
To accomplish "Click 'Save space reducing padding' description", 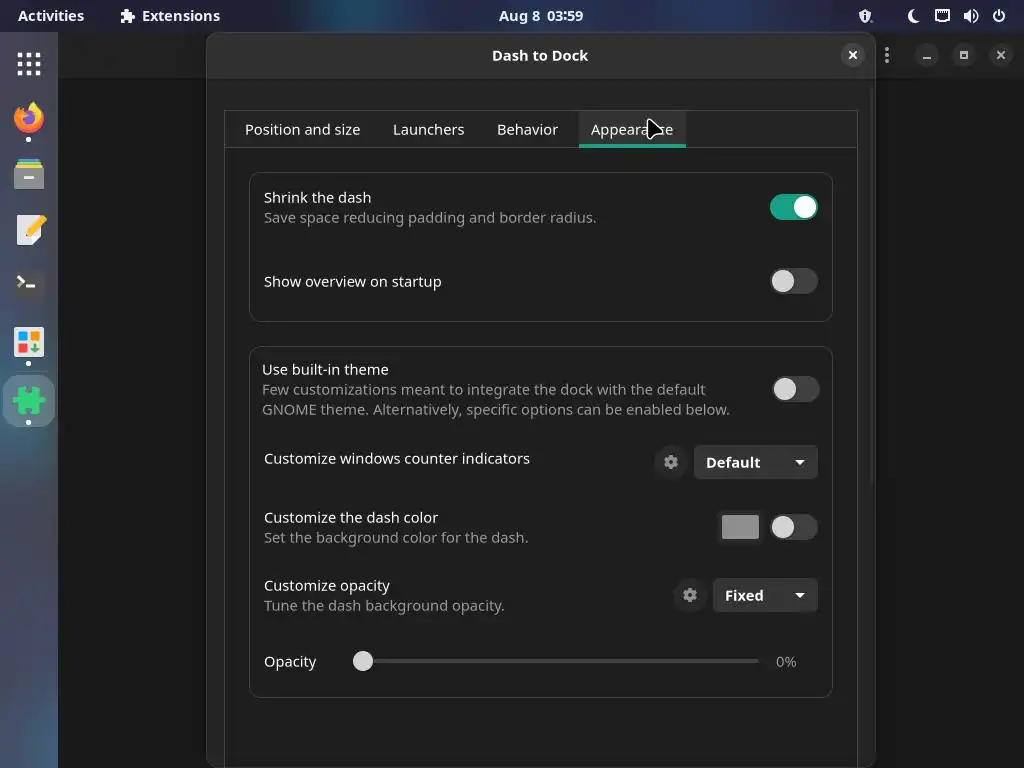I will tap(430, 218).
